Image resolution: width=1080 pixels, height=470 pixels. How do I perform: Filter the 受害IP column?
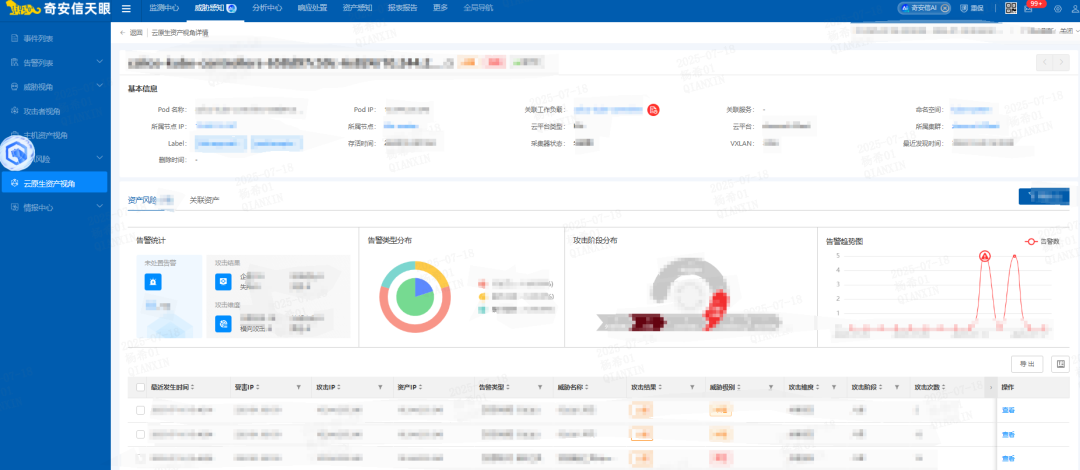pos(298,387)
